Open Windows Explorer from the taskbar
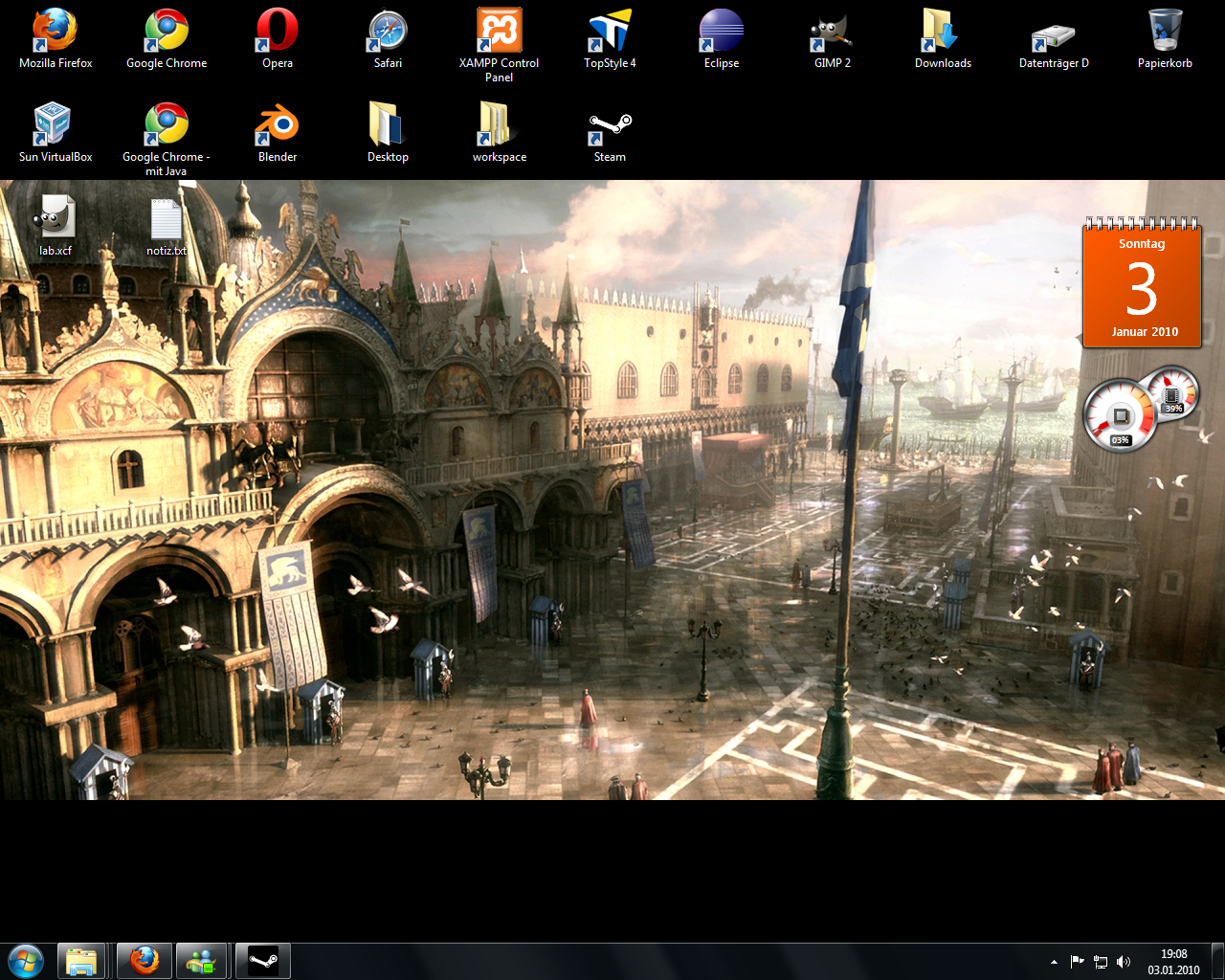Viewport: 1225px width, 980px height. [81, 961]
